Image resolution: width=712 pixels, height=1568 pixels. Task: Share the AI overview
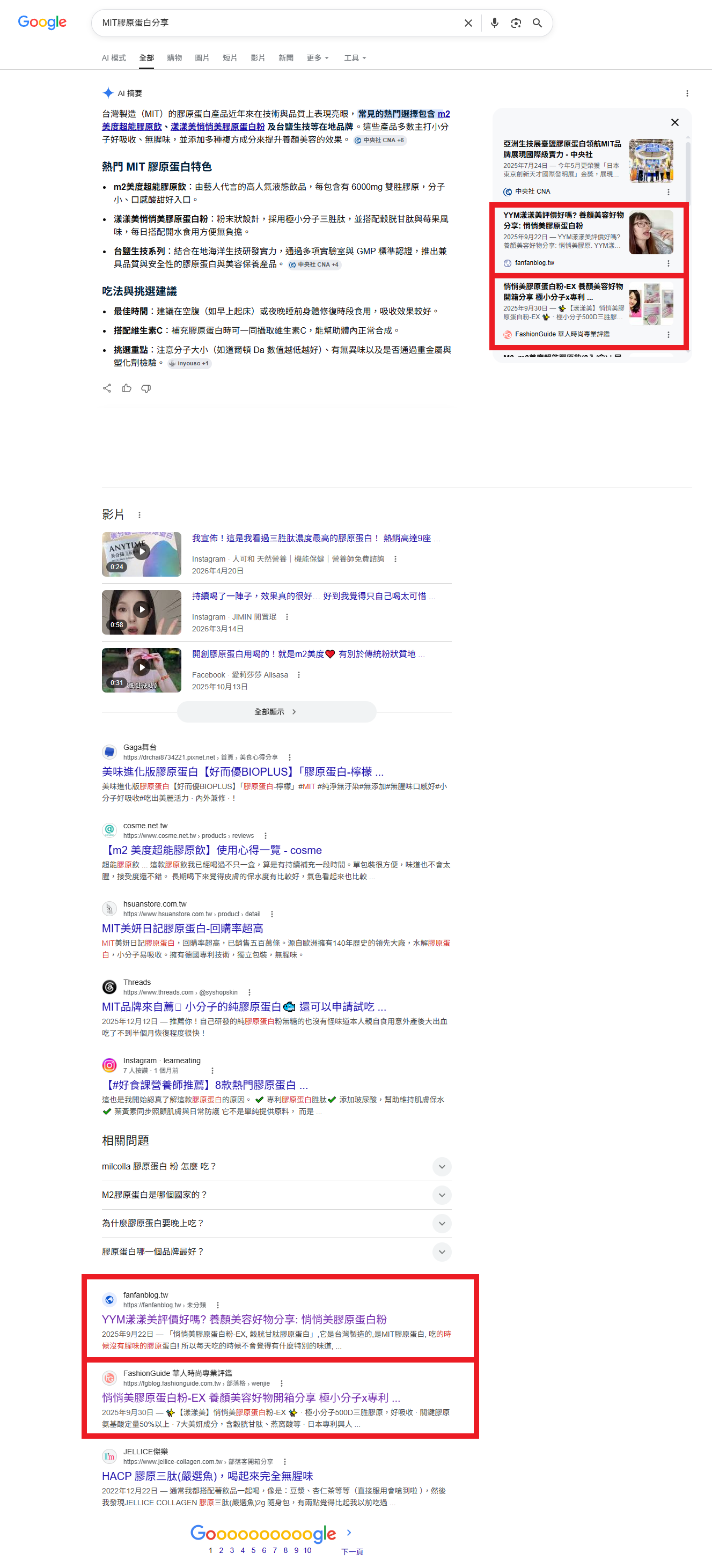click(107, 388)
